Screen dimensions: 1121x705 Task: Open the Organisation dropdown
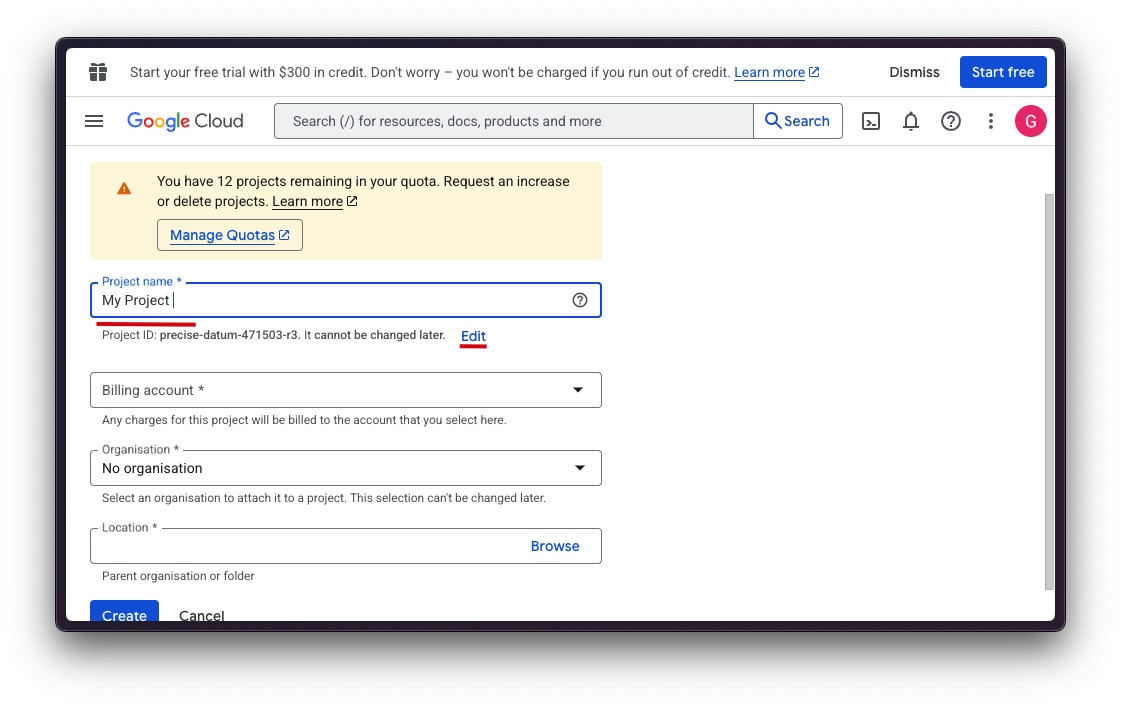tap(346, 468)
